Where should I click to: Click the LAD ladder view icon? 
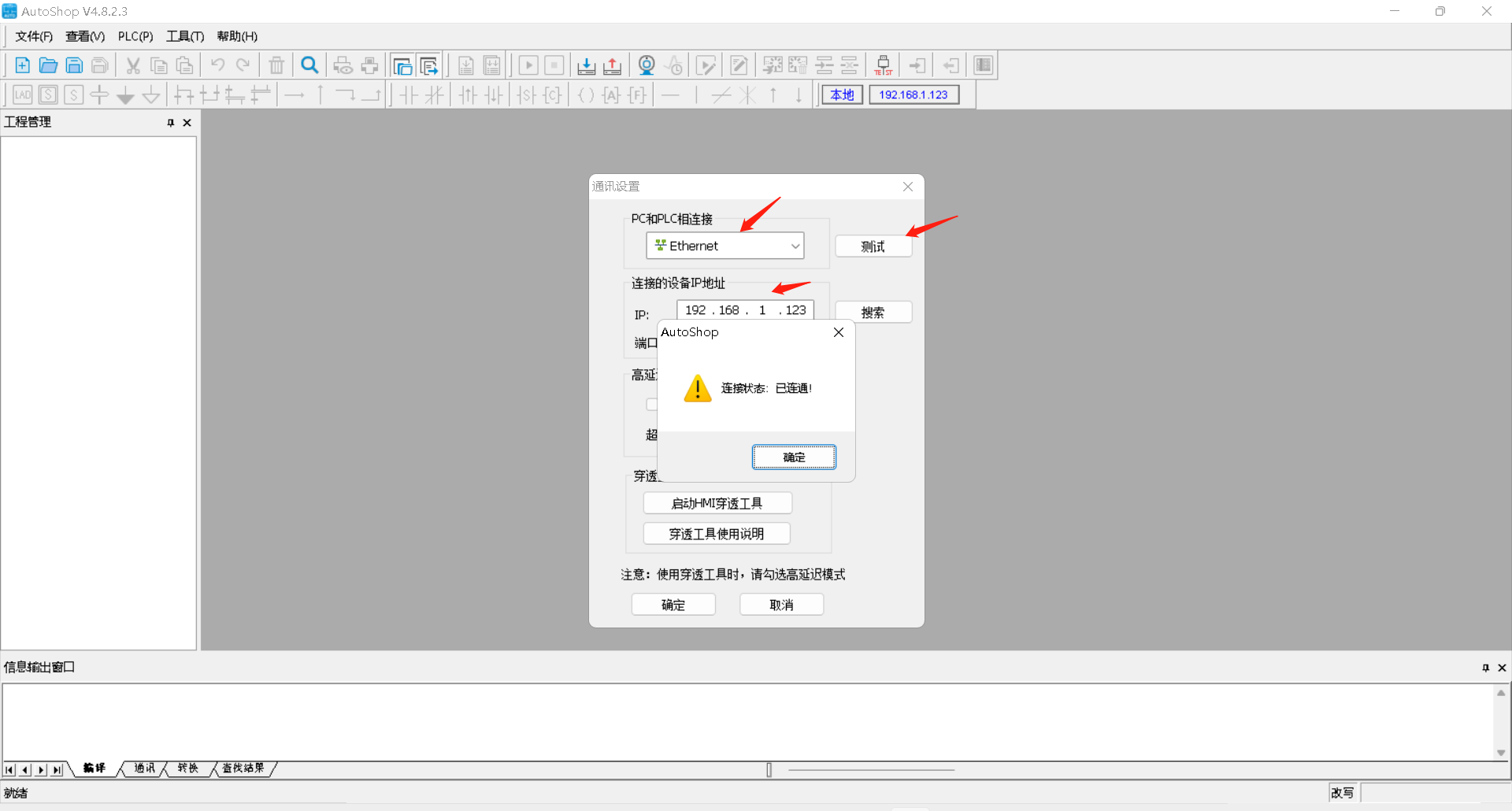coord(23,95)
